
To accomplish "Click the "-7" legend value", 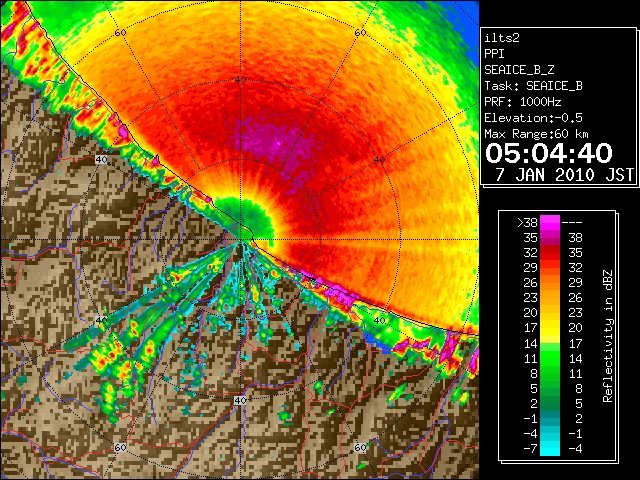I will coord(530,449).
